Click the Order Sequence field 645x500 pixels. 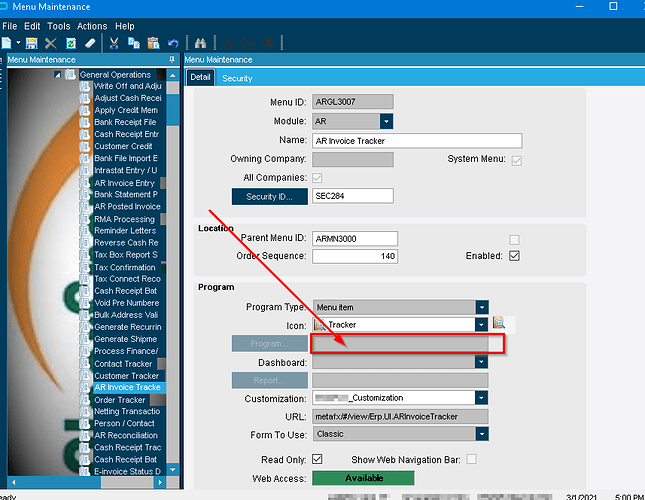click(x=355, y=256)
